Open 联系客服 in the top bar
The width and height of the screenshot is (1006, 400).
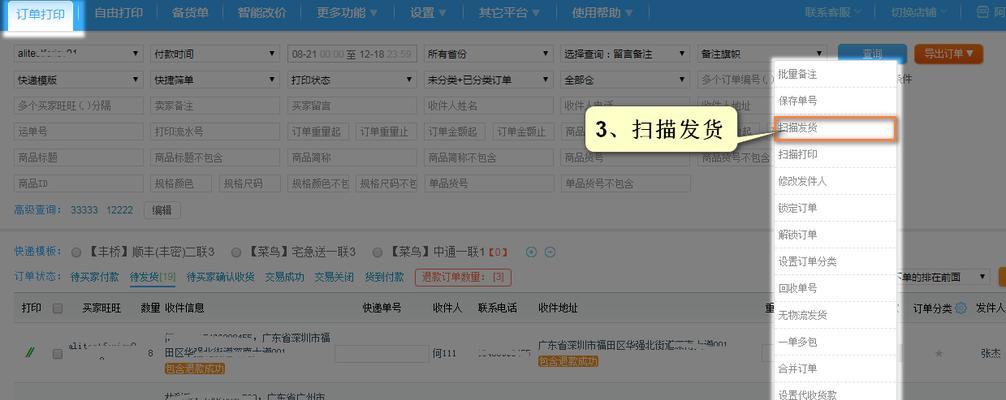833,12
